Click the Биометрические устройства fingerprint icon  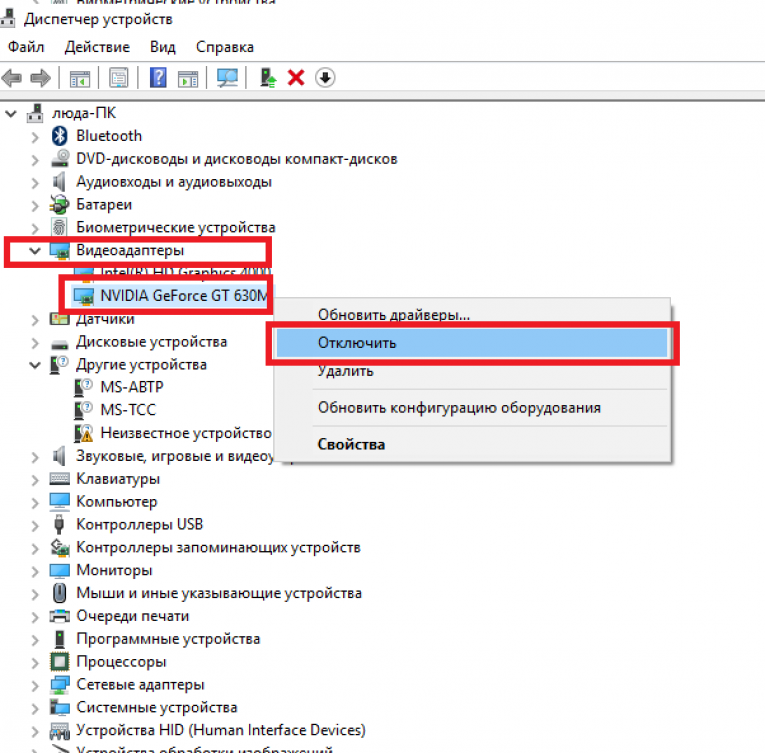[x=59, y=227]
